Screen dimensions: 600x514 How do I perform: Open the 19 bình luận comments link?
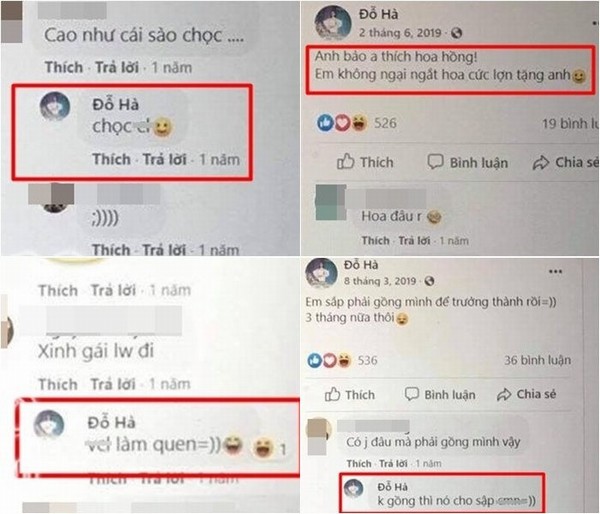point(569,124)
